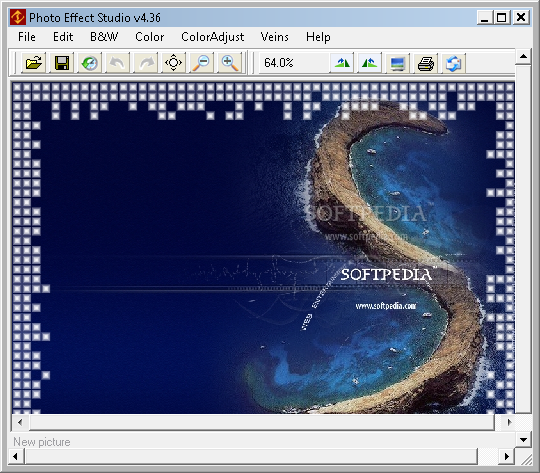
Task: Click the bottom window scrollbar right arrow
Action: click(506, 456)
